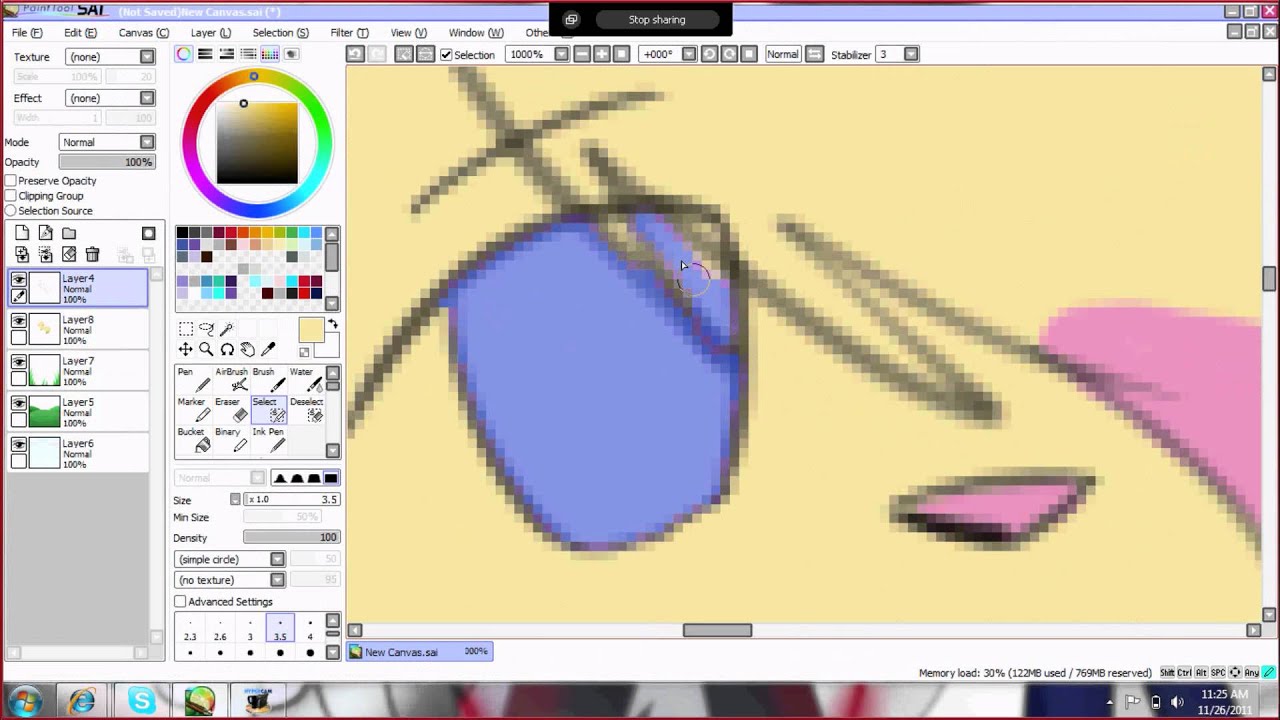1280x720 pixels.
Task: Open the Stabilizer value dropdown
Action: click(911, 54)
